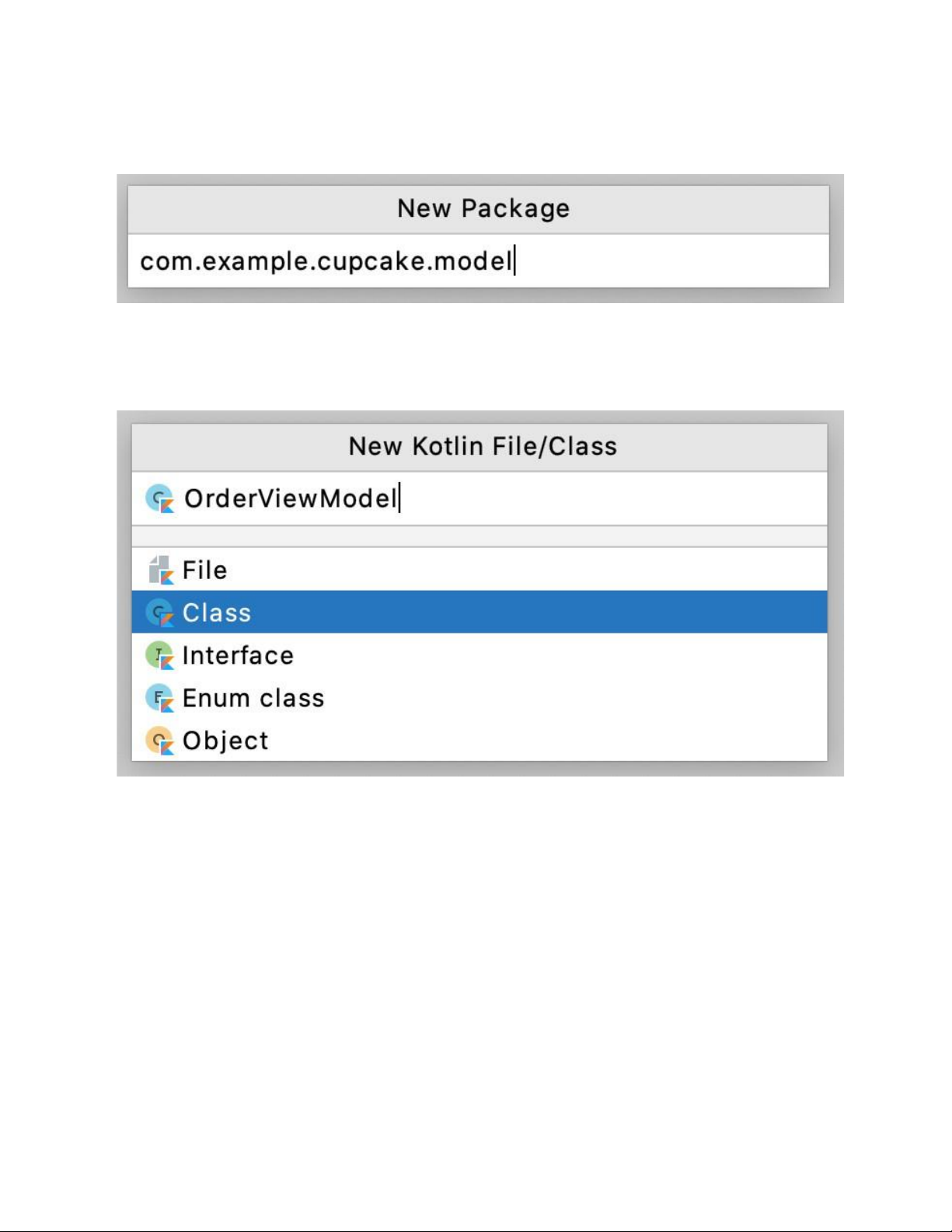This screenshot has width=952, height=1232.
Task: Choose Object from the list
Action: click(x=225, y=741)
